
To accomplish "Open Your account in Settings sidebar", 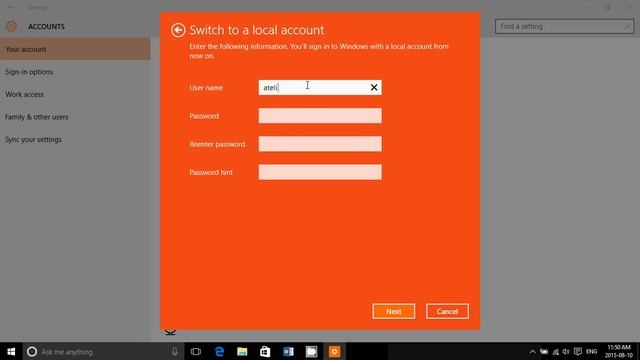I will (x=75, y=49).
